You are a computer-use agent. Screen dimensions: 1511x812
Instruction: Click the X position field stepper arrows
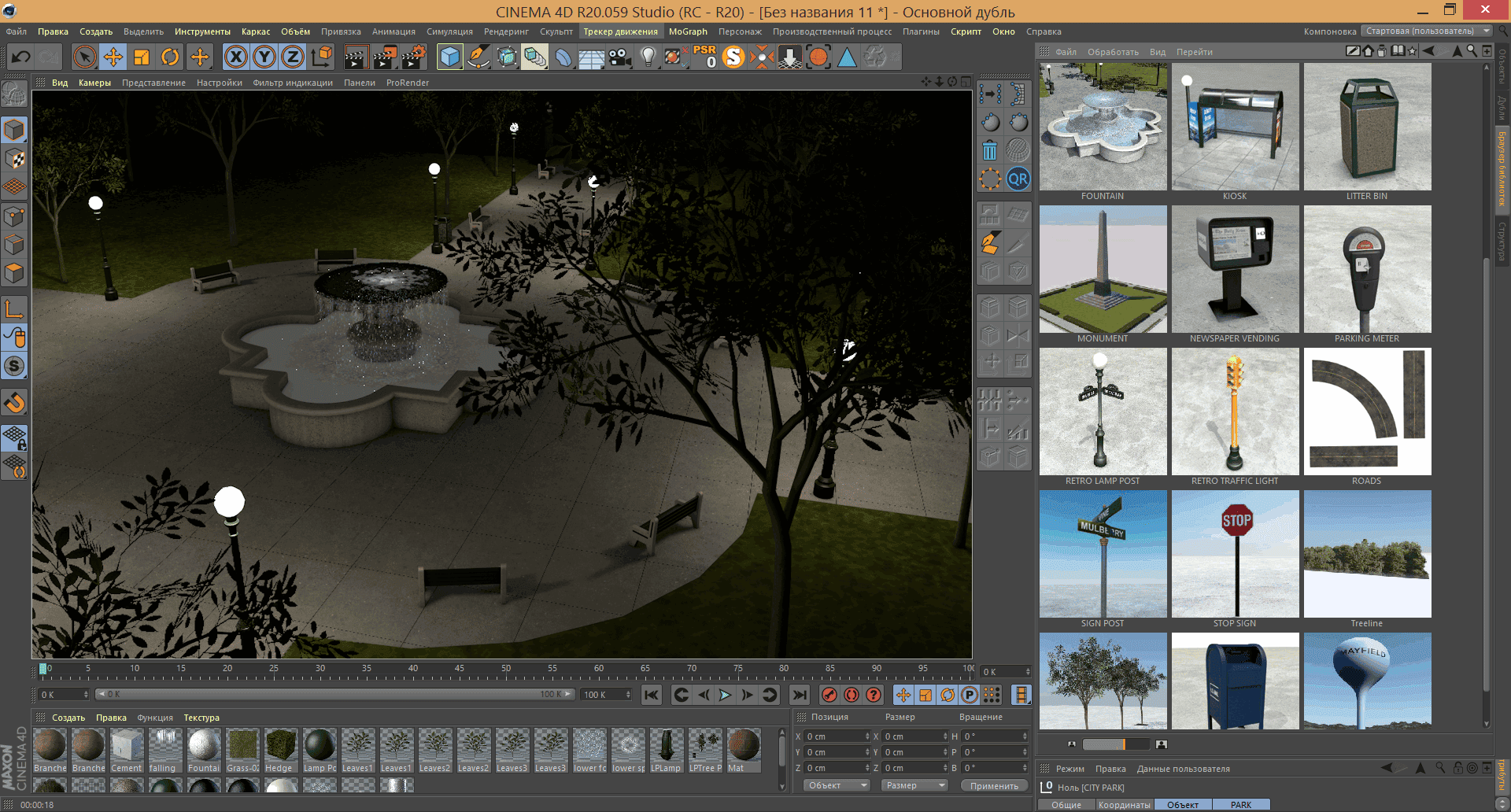[x=867, y=736]
